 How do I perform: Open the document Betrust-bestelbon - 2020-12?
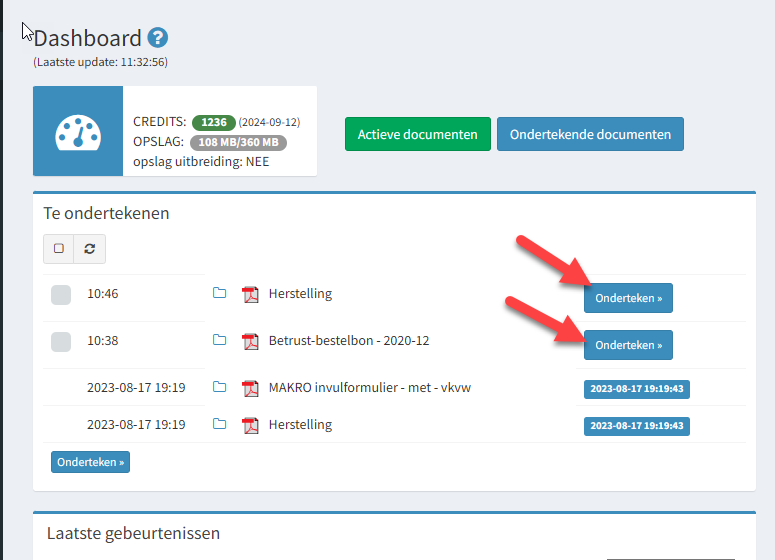(x=349, y=341)
